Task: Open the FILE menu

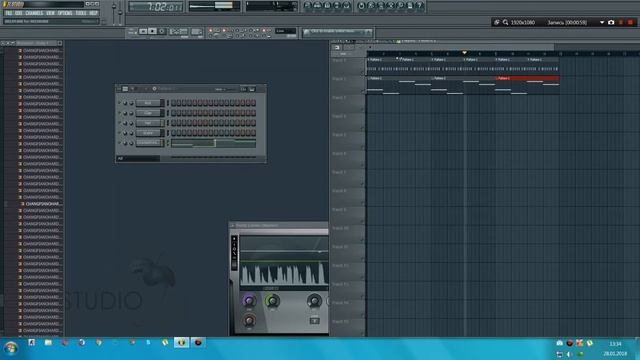Action: [9, 13]
